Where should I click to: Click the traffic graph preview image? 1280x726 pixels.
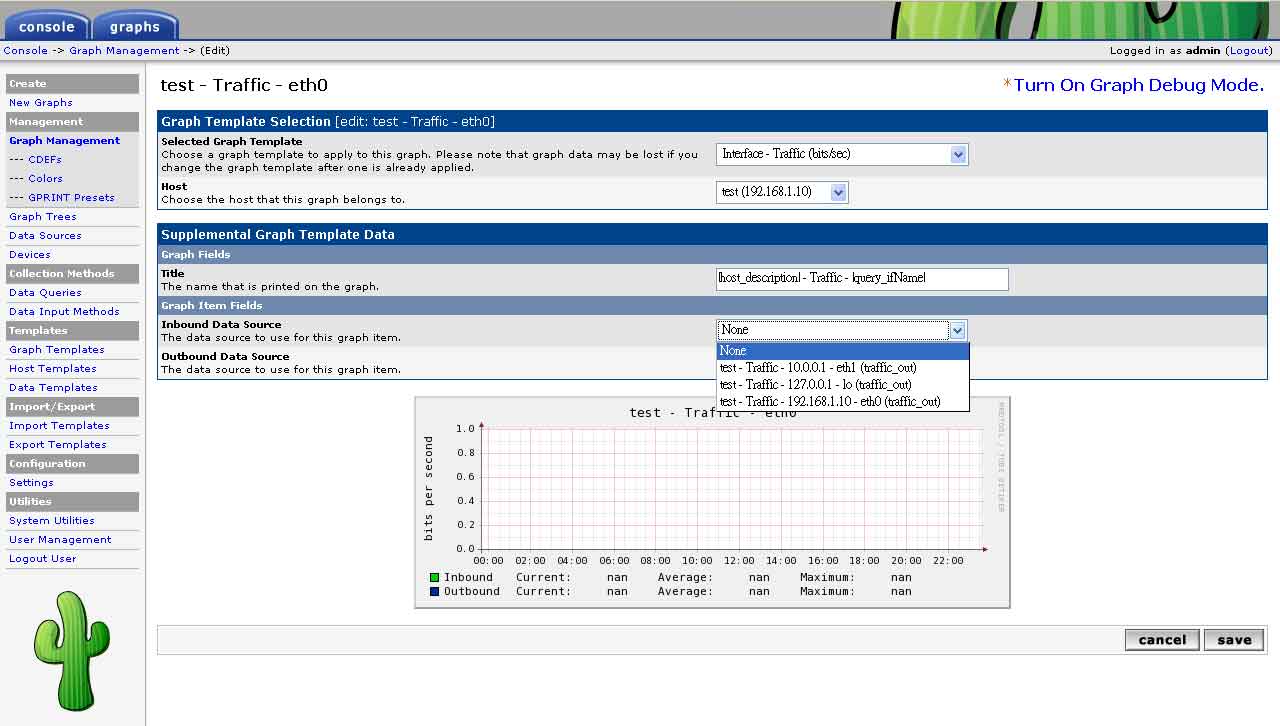(712, 502)
